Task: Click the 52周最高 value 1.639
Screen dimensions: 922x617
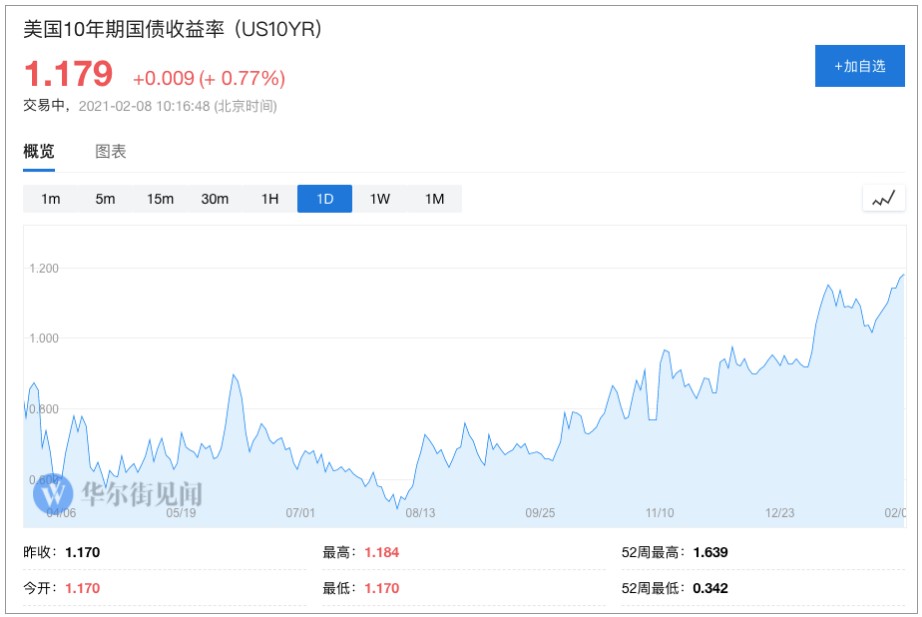Action: coord(710,552)
